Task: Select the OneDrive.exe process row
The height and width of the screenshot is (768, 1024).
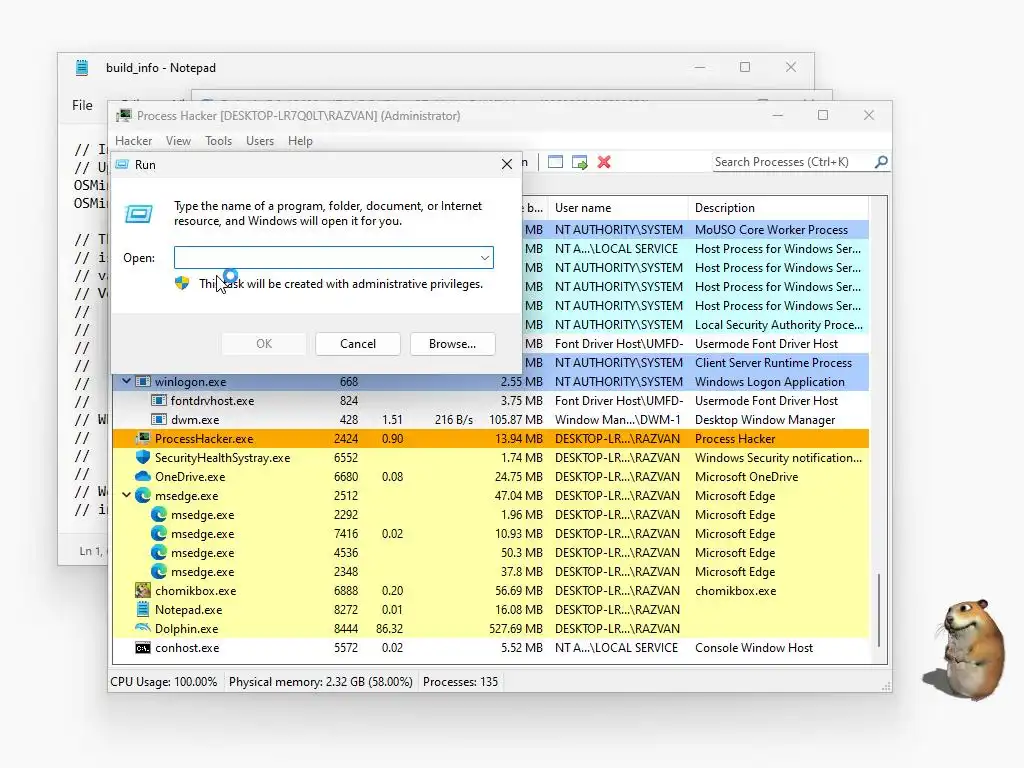Action: (490, 476)
